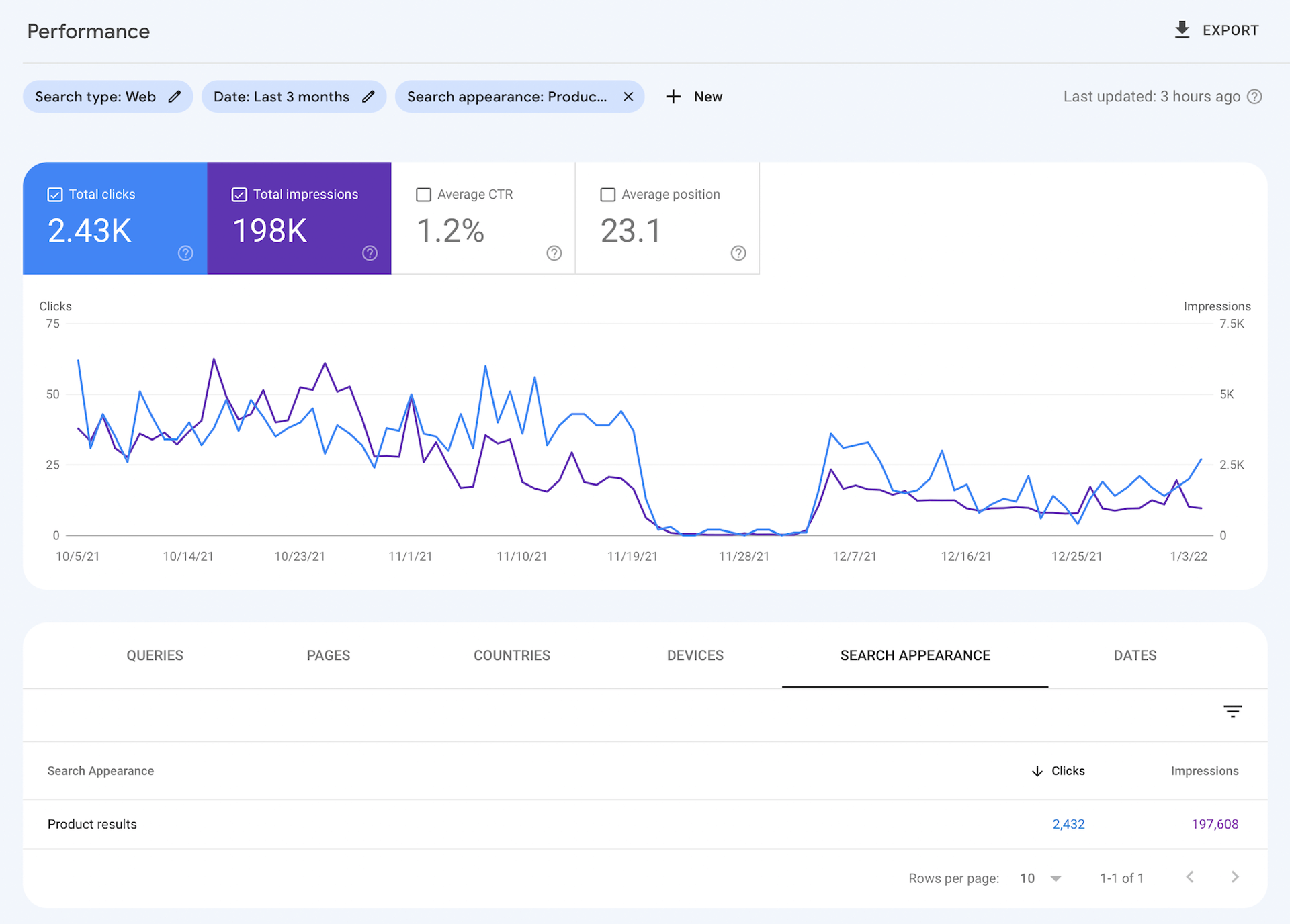Go to next page chevron
This screenshot has height=924, width=1290.
(x=1234, y=877)
